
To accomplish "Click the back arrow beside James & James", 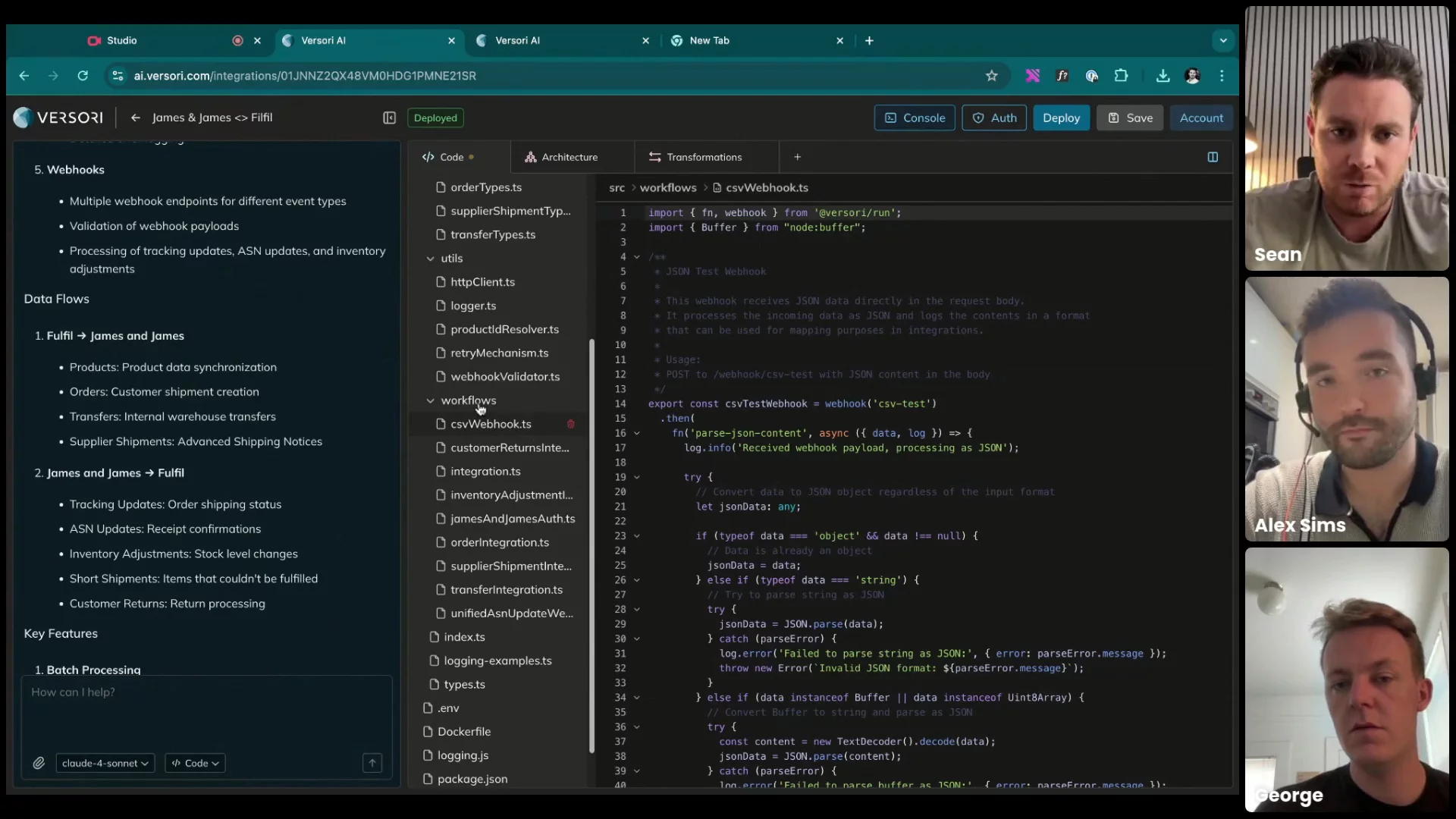I will 135,118.
